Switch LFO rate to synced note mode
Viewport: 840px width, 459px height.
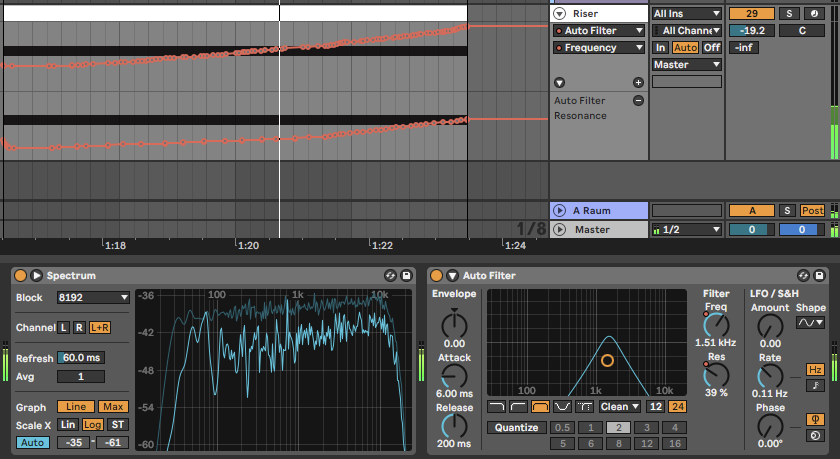click(x=815, y=385)
